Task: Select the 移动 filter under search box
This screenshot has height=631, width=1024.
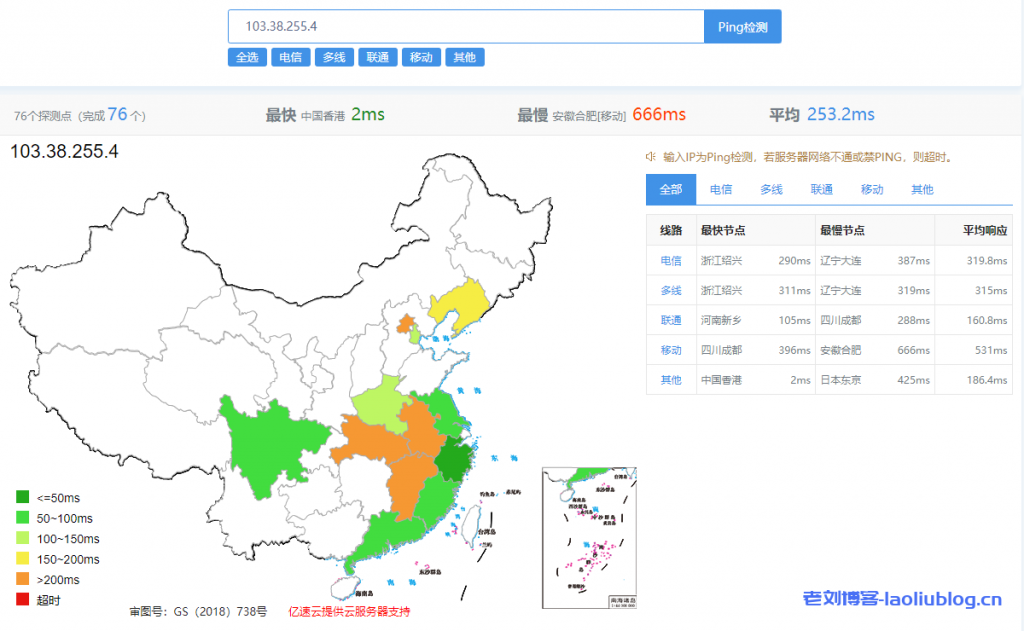Action: click(421, 57)
